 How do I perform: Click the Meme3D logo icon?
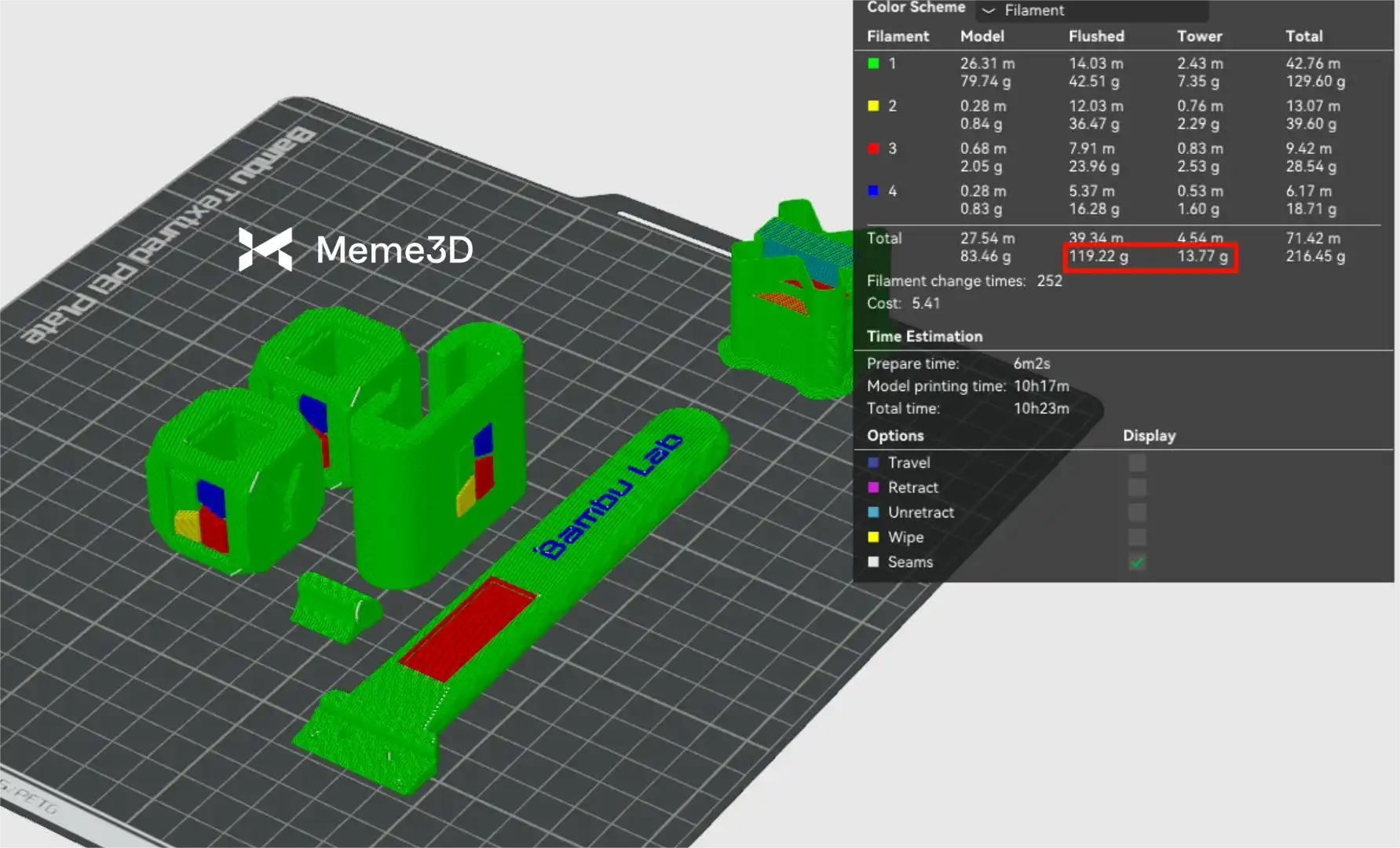(x=265, y=250)
